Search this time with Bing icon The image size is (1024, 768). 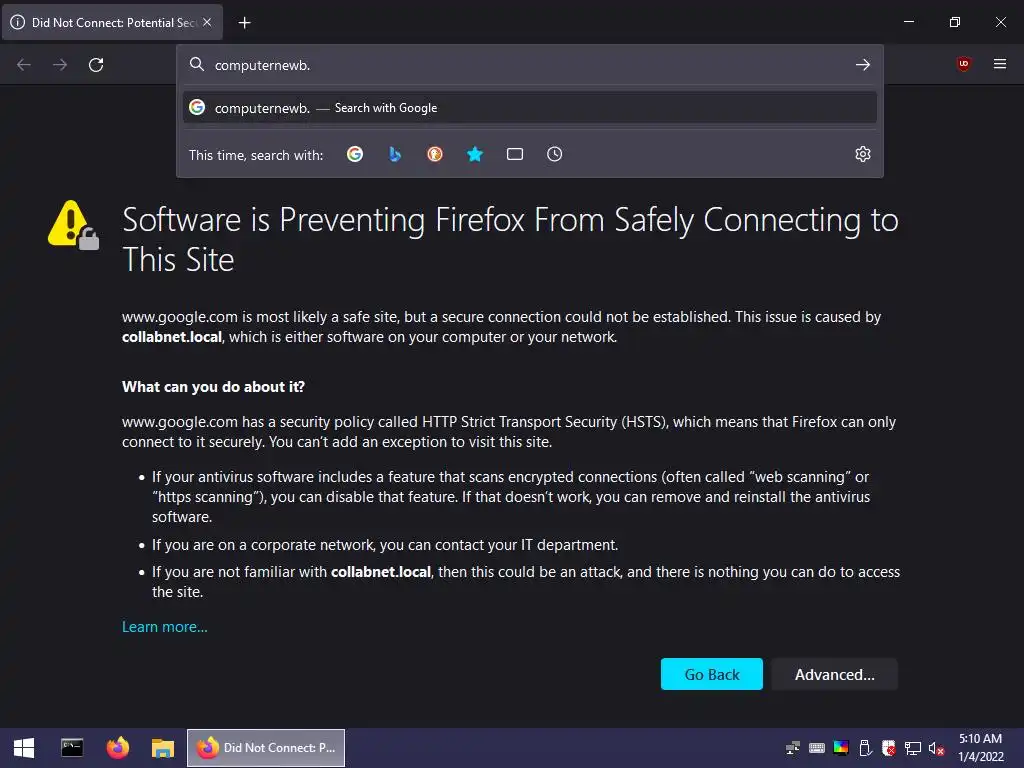click(x=394, y=154)
